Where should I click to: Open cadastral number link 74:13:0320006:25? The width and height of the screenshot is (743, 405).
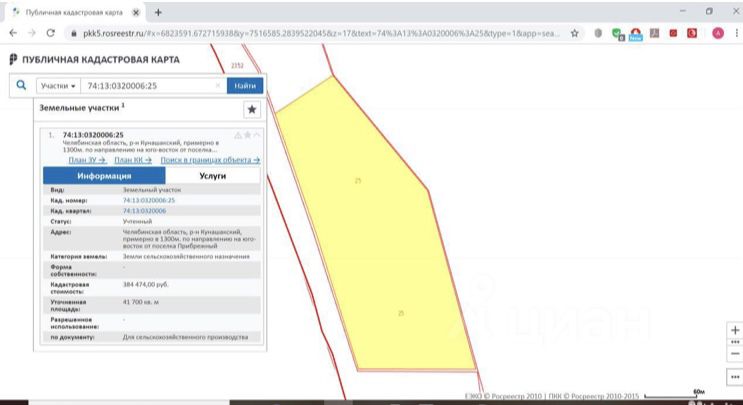coord(149,200)
